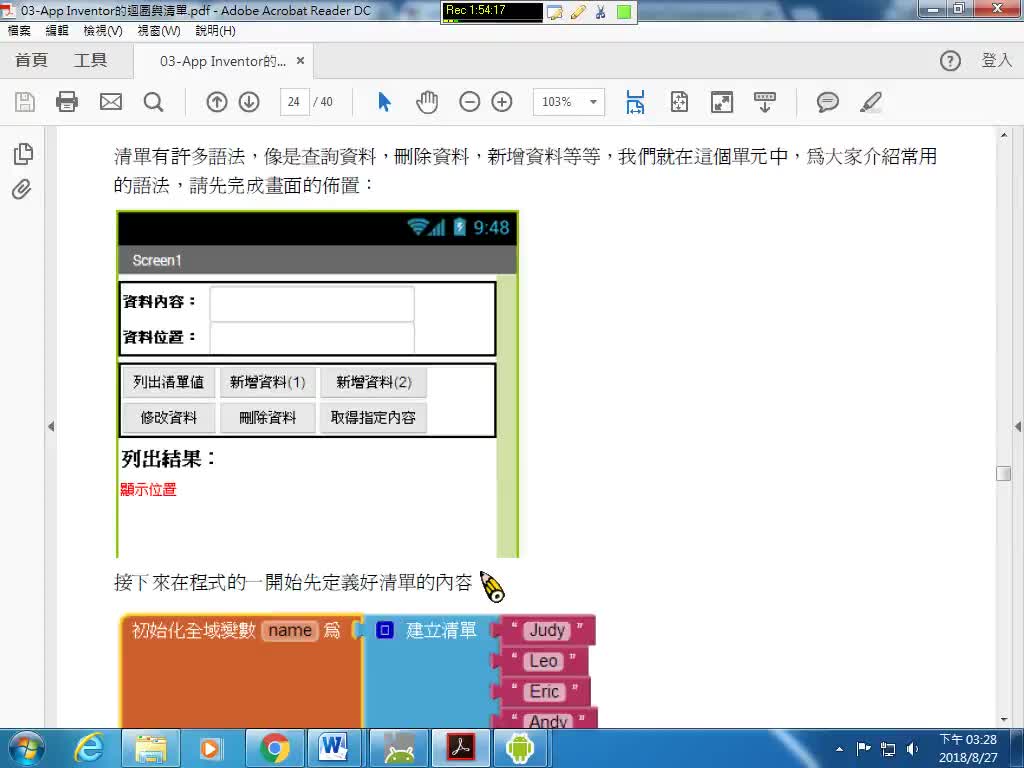Screen dimensions: 1024x768
Task: Open Windows Start button
Action: pyautogui.click(x=26, y=748)
